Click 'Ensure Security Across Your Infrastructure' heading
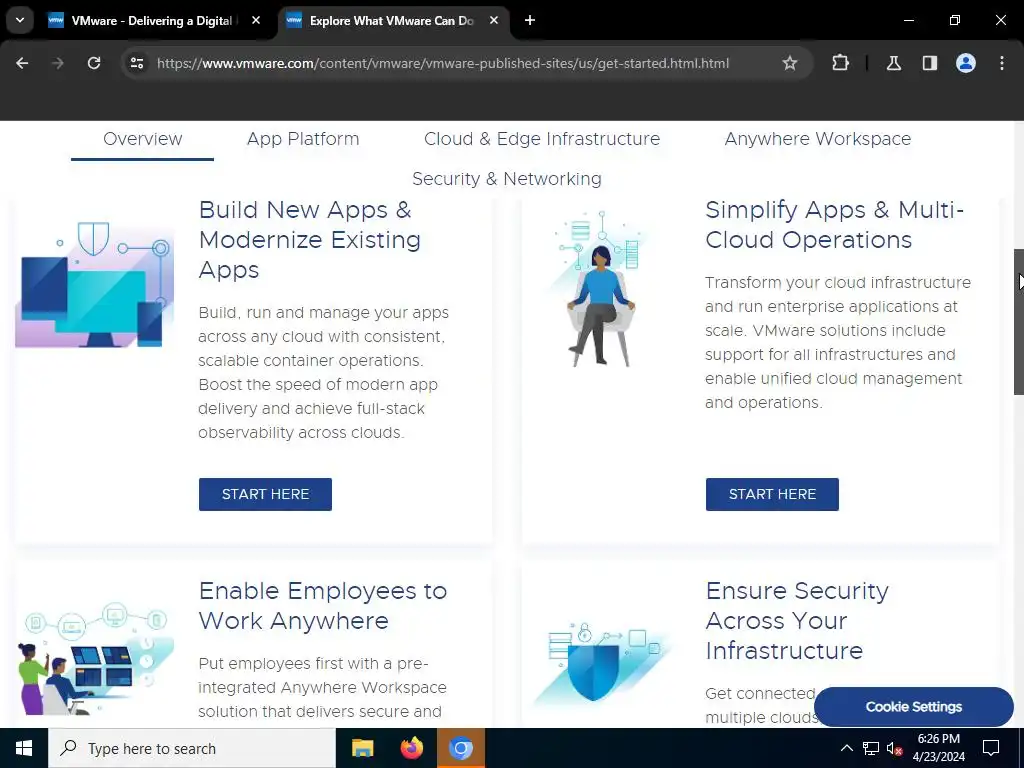This screenshot has height=768, width=1024. 797,620
